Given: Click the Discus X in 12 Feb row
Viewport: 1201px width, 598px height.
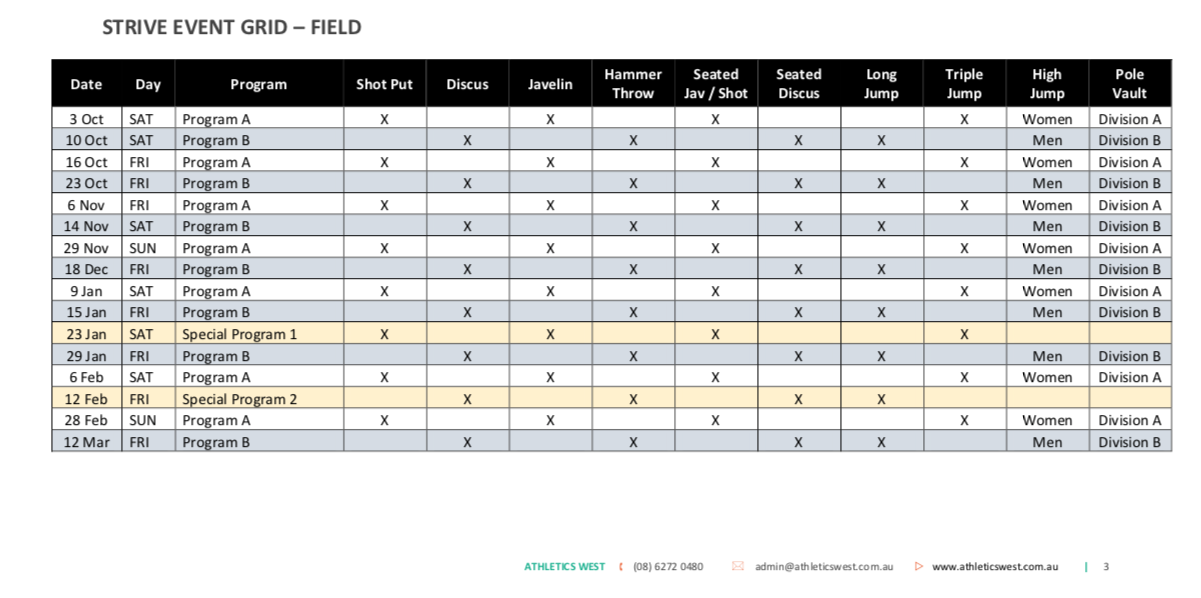Looking at the screenshot, I should tap(467, 399).
